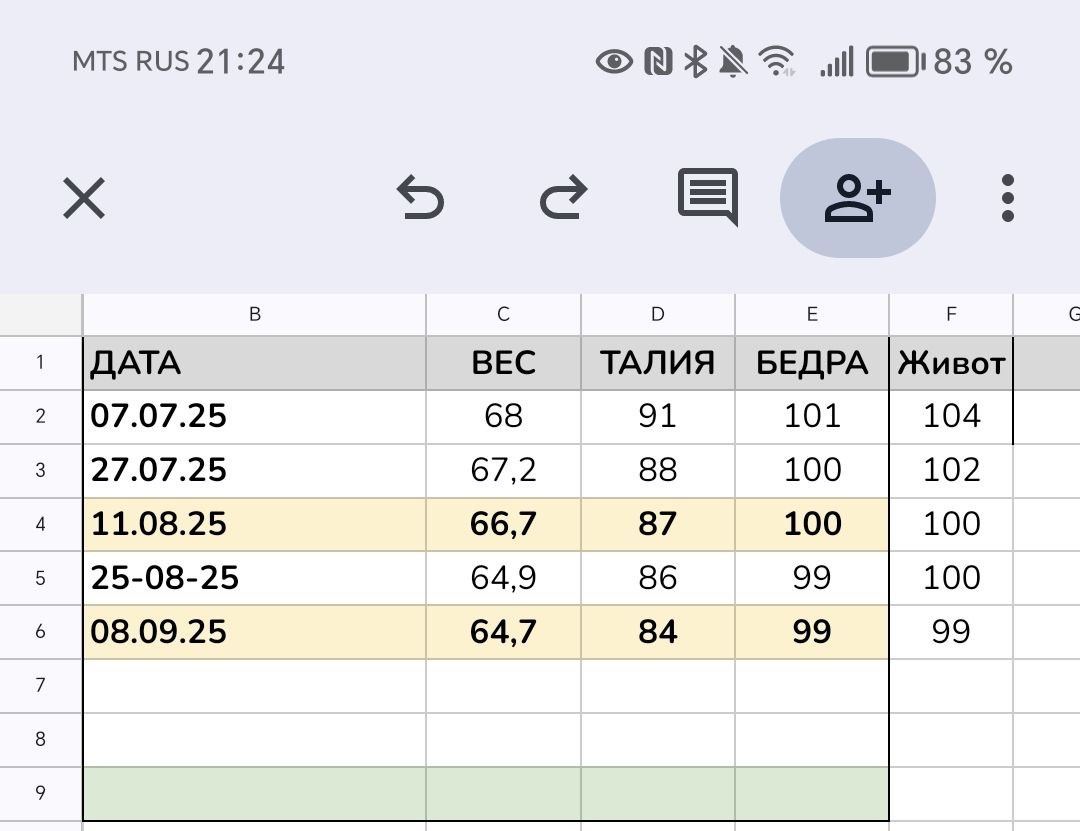Select the weight cell showing 67,2

(503, 470)
